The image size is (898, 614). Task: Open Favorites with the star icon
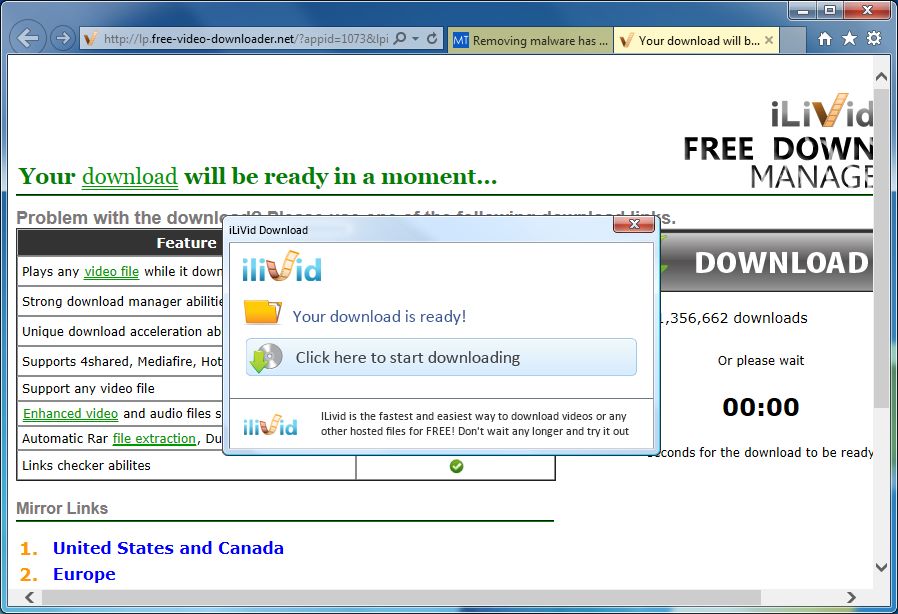click(849, 38)
